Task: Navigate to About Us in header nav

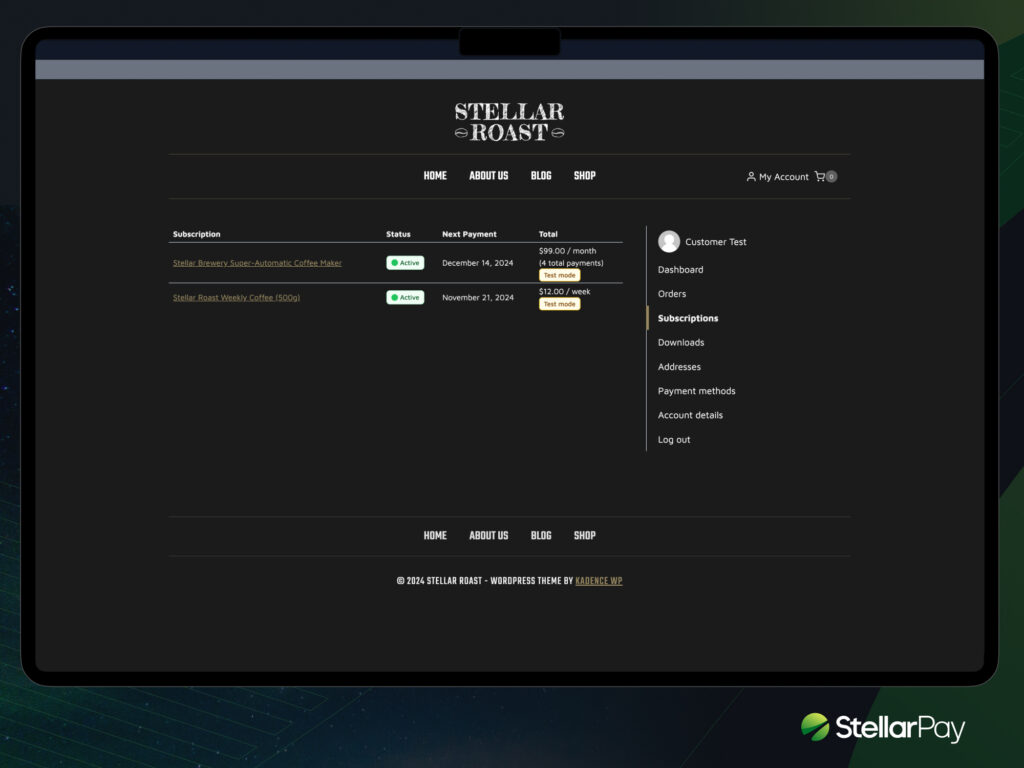Action: coord(488,176)
